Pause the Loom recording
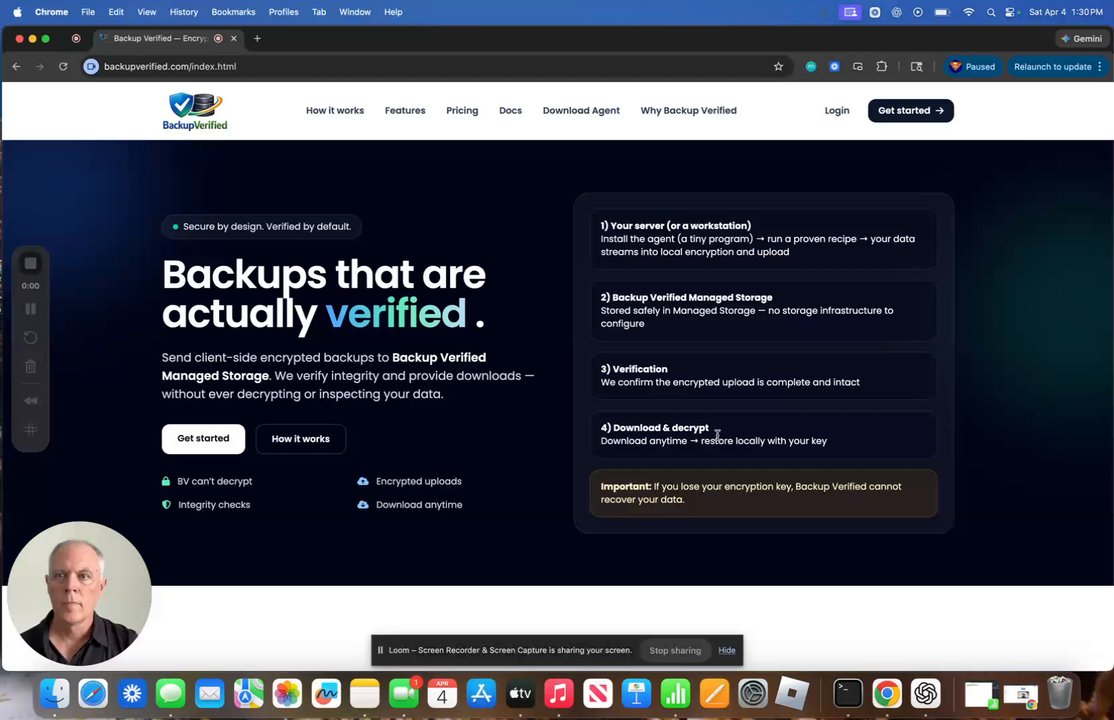The height and width of the screenshot is (720, 1114). (x=31, y=309)
